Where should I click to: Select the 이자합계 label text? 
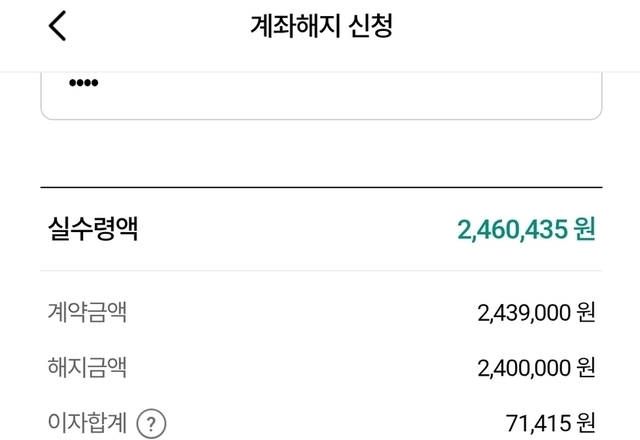point(87,422)
